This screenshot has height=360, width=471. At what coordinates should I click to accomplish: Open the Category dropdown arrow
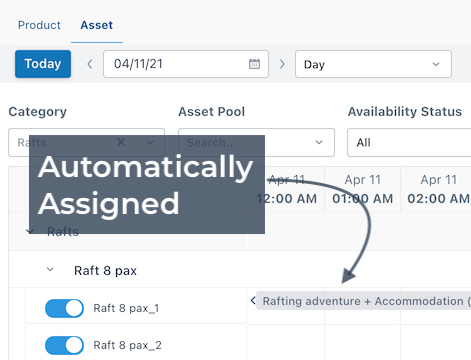(x=150, y=142)
